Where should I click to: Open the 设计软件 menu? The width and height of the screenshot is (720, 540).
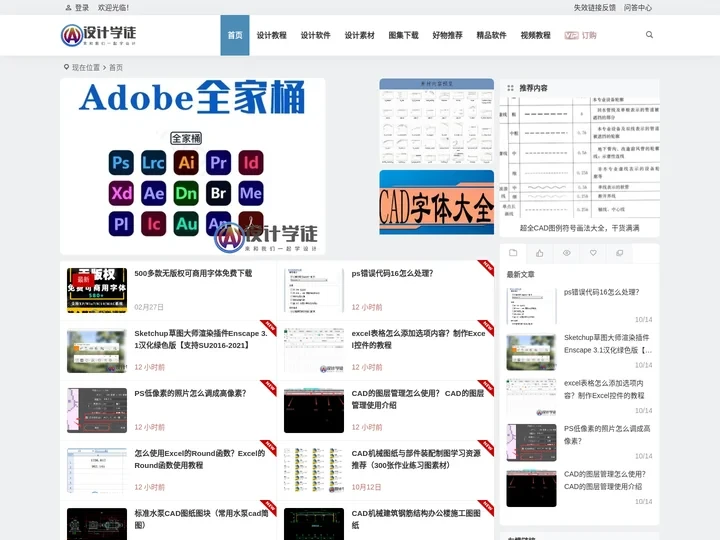click(x=315, y=35)
